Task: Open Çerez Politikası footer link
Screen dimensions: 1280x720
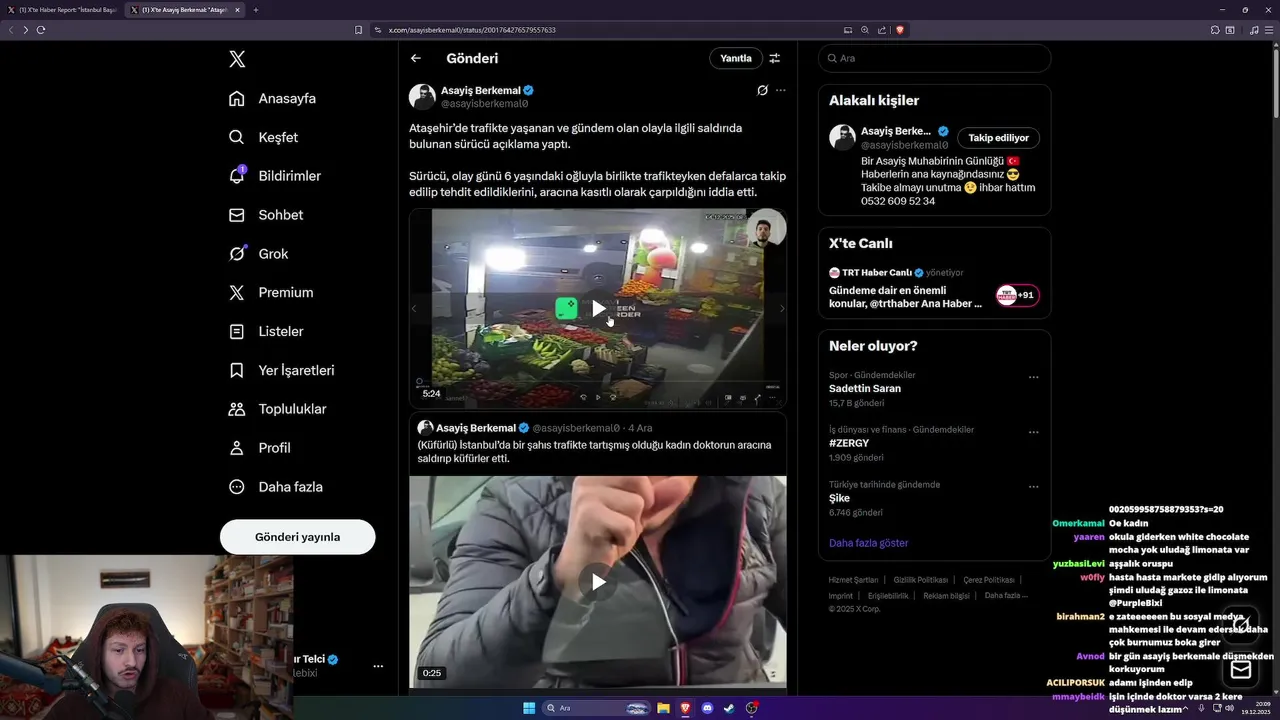Action: pos(988,580)
